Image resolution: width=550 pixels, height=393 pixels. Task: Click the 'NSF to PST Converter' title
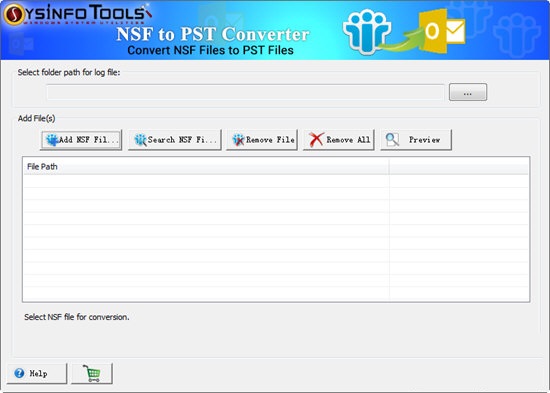tap(213, 34)
